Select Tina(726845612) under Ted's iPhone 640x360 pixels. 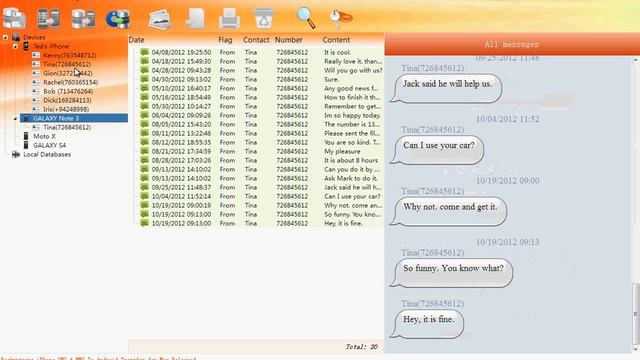[x=67, y=64]
